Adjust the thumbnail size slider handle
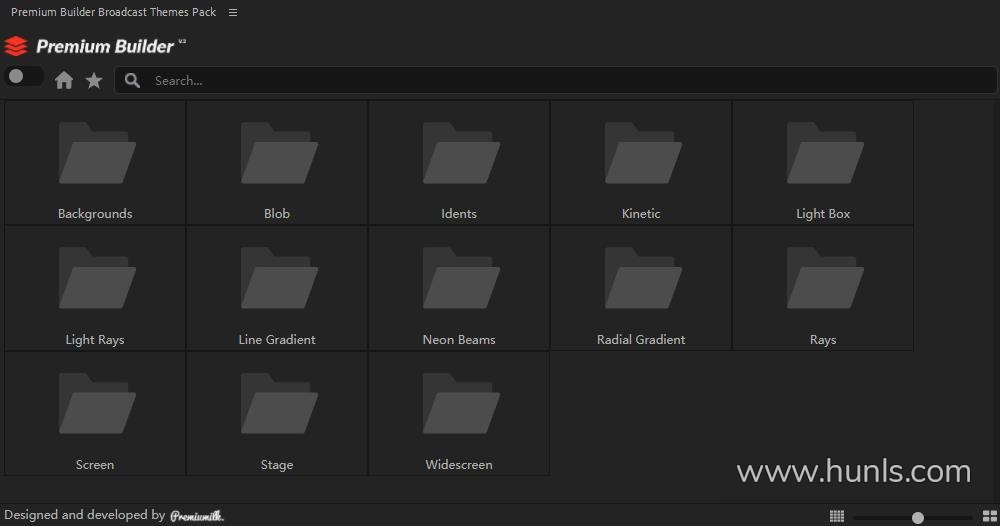The height and width of the screenshot is (526, 1000). tap(918, 518)
